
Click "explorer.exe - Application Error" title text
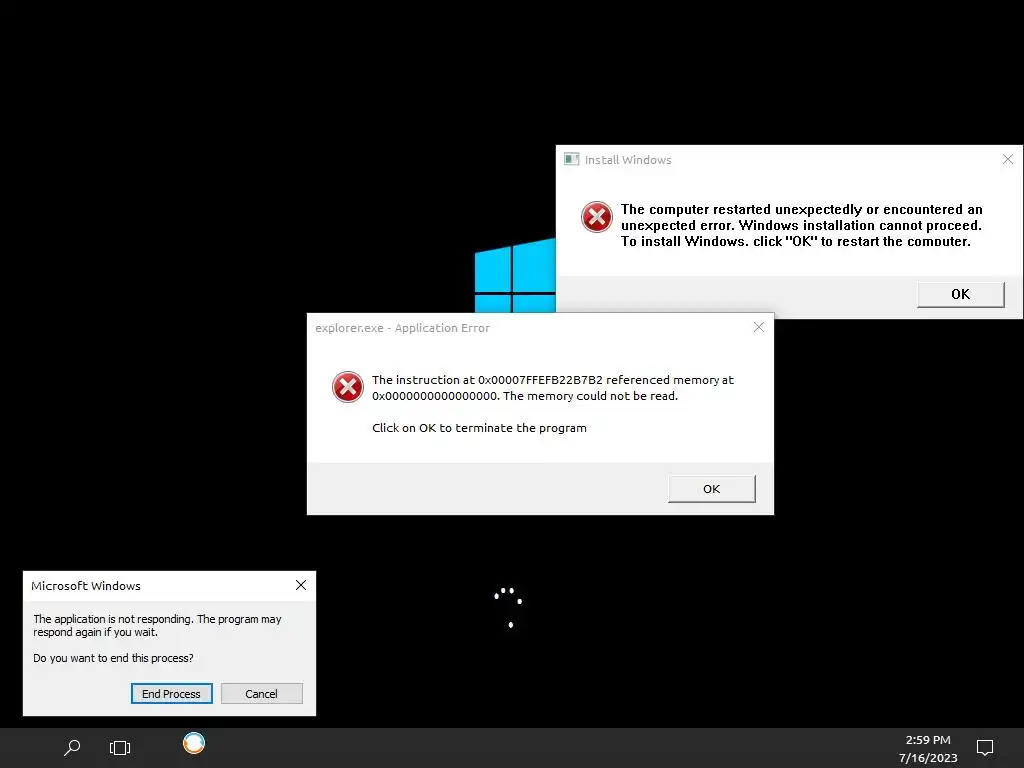pos(402,328)
